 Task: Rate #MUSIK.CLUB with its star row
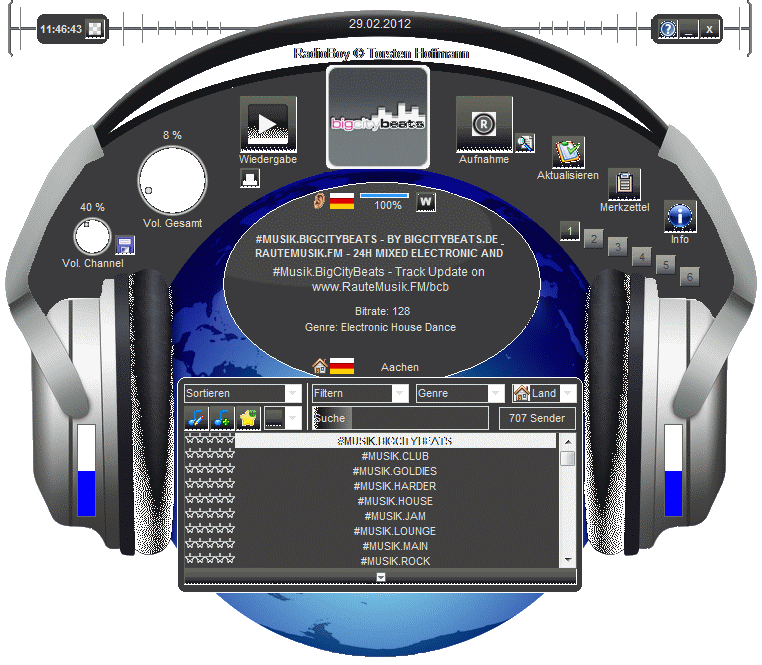210,454
